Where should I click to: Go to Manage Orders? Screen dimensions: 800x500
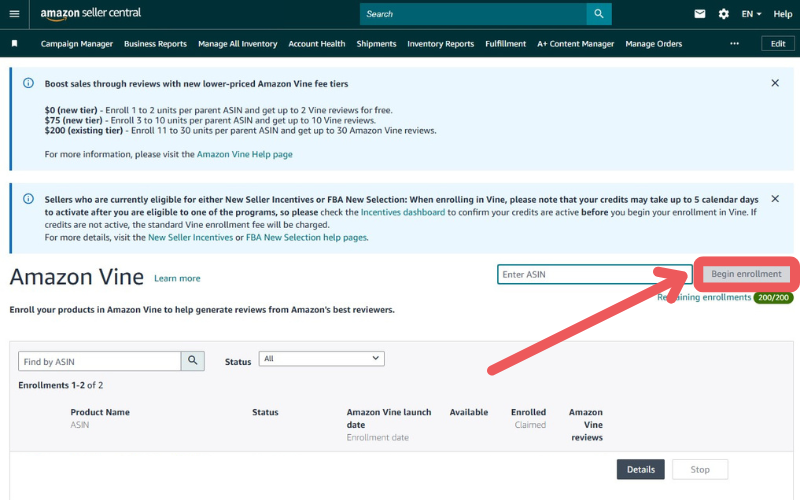[653, 44]
